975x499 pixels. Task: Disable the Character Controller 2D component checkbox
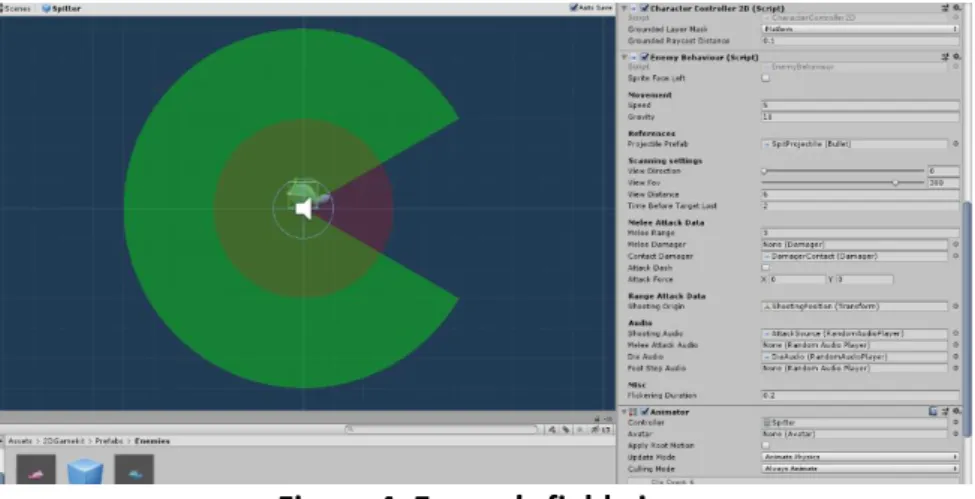coord(645,8)
